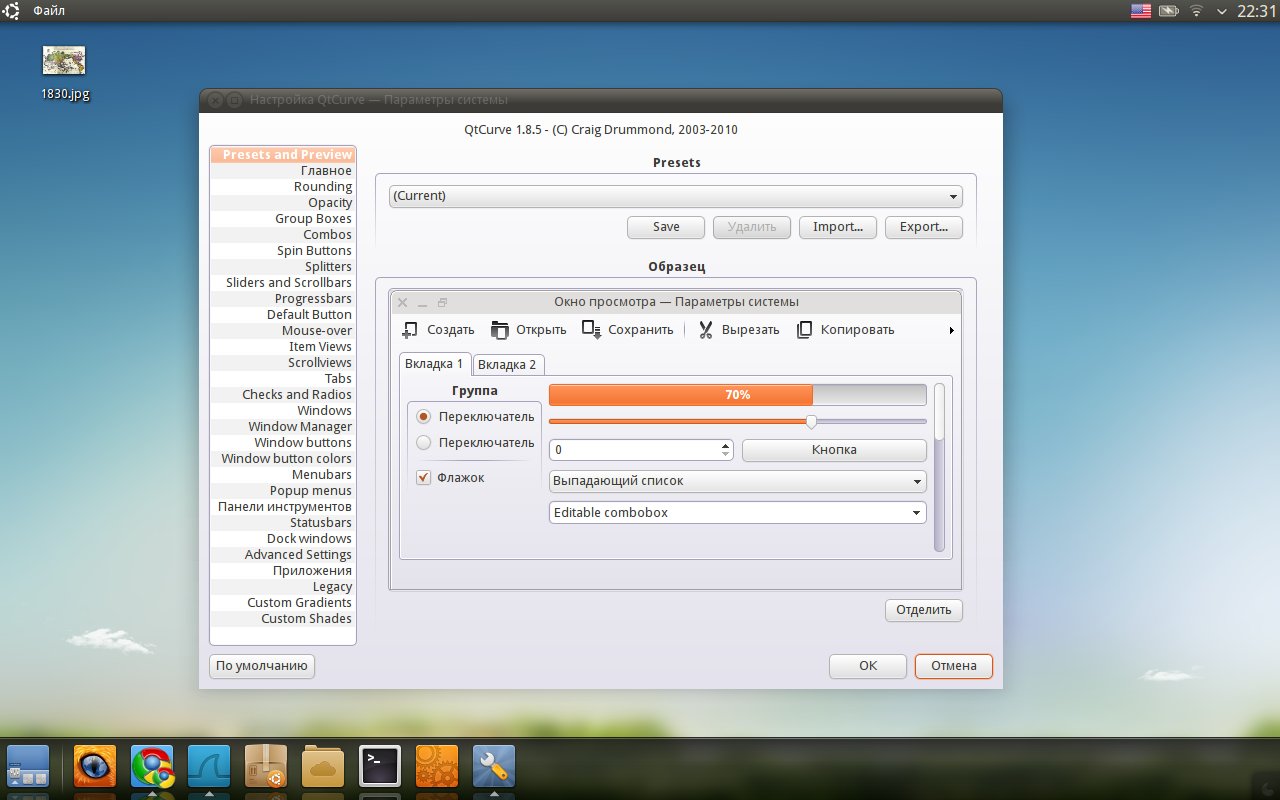
Task: Open the Выпадающий список combo box
Action: [x=738, y=481]
